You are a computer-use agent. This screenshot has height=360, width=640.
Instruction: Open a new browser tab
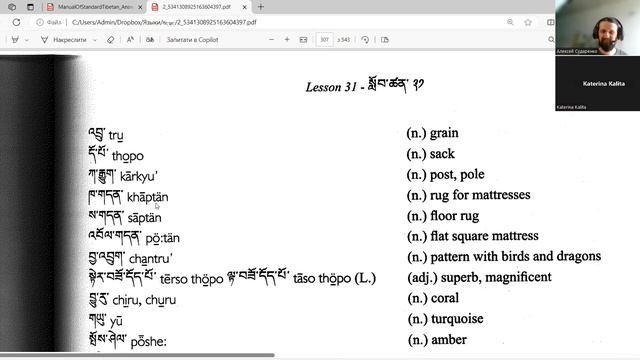coord(261,7)
